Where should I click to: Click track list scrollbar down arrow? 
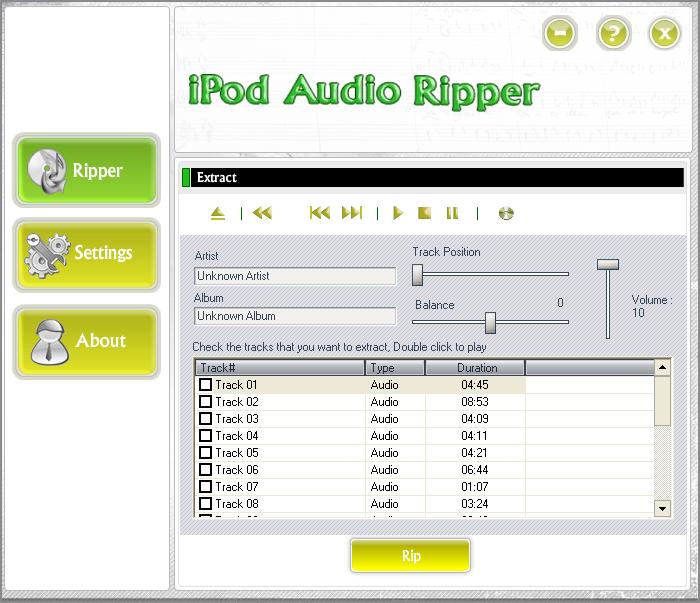662,508
